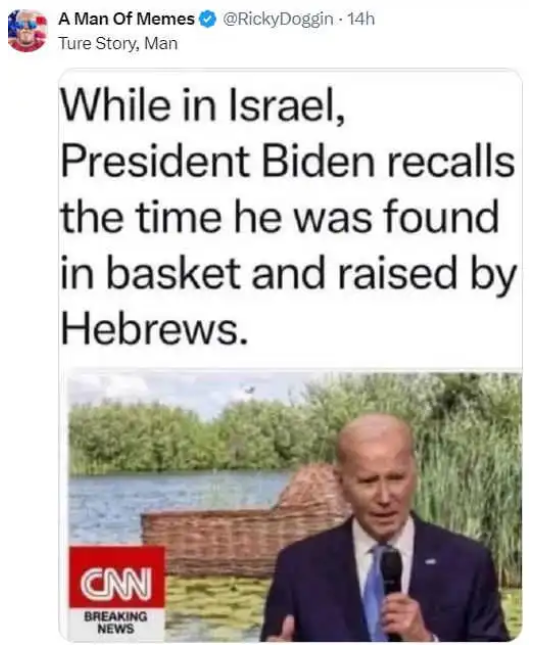Click the bird flying in the sky
The image size is (536, 653).
pyautogui.click(x=249, y=389)
